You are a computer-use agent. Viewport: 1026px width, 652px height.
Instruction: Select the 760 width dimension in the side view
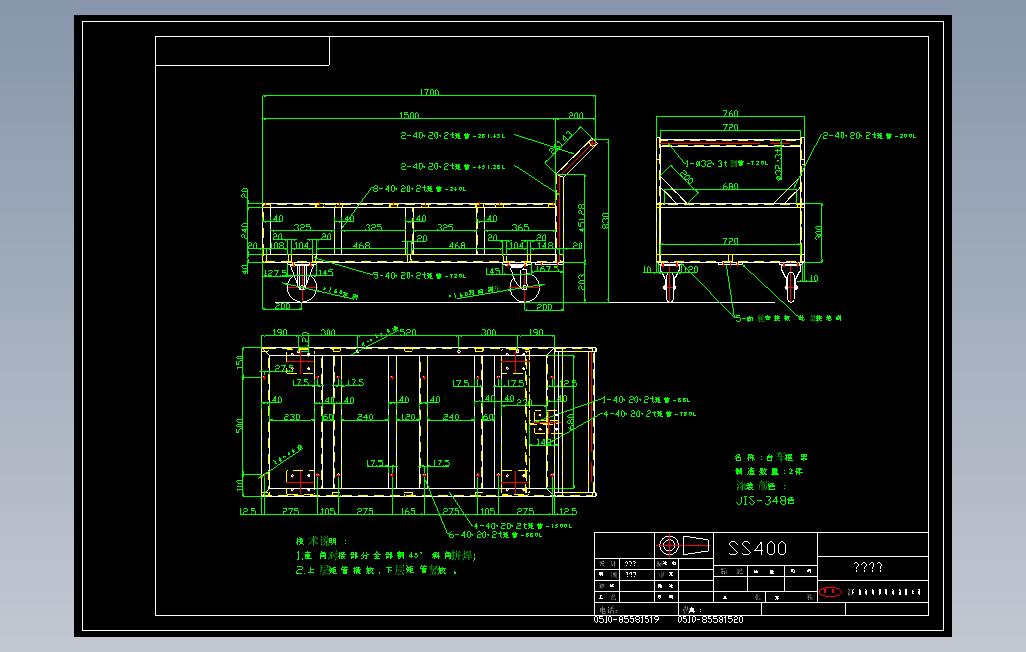730,113
